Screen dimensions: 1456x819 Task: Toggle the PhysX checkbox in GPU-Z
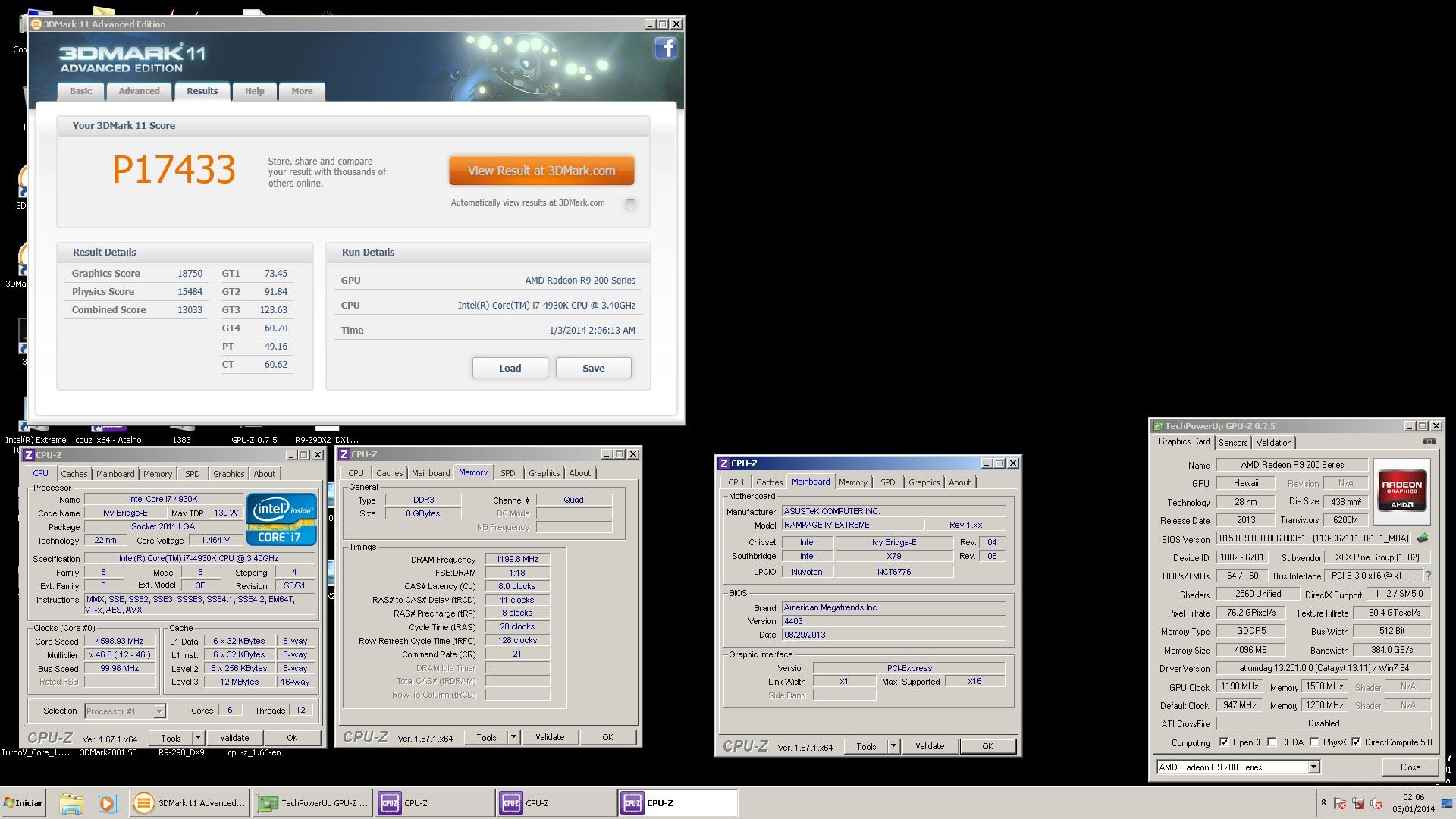click(x=1314, y=742)
